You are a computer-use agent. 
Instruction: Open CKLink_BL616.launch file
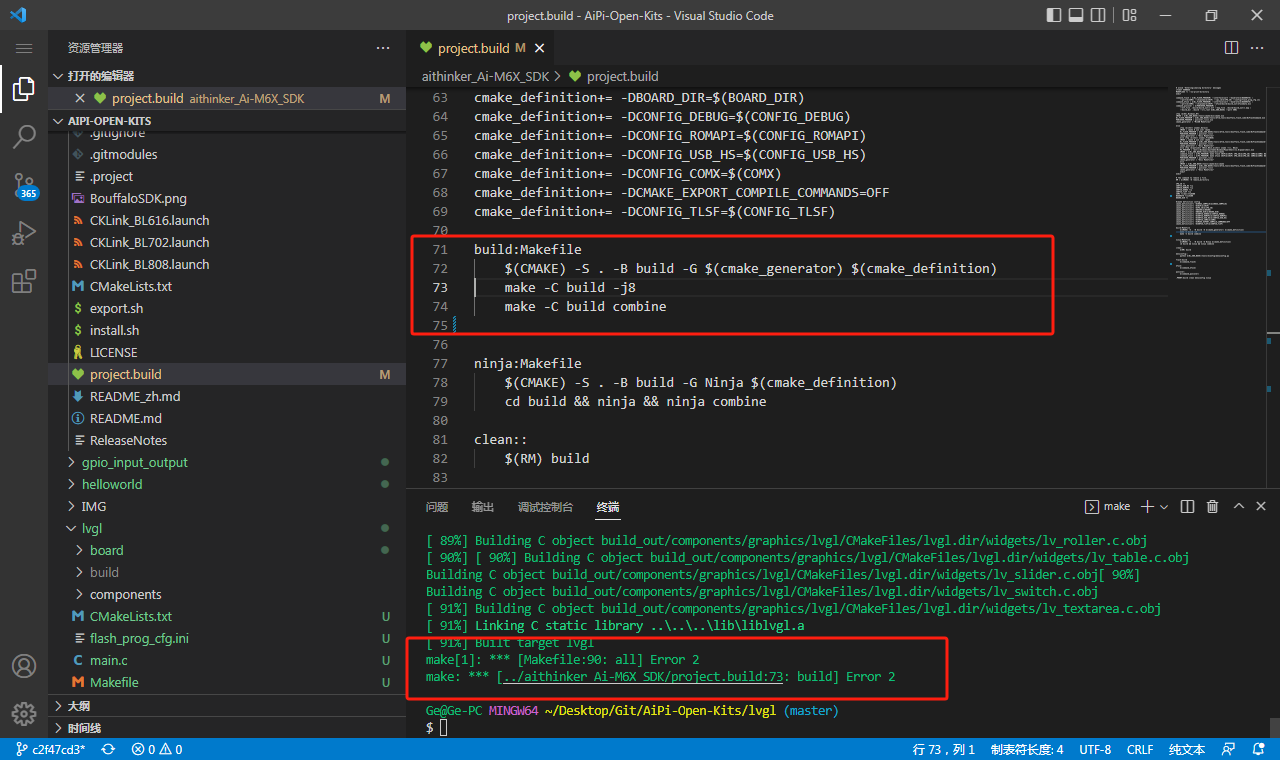pos(227,220)
